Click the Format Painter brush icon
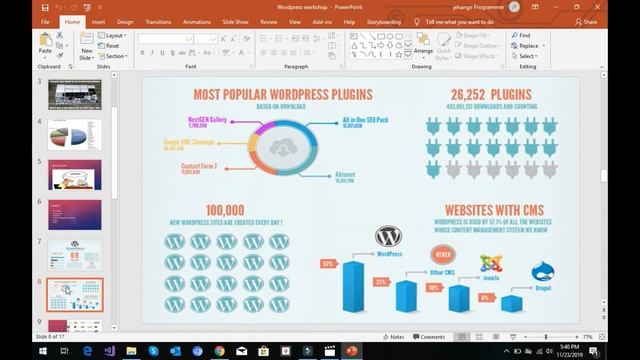This screenshot has height=360, width=640. 60,56
